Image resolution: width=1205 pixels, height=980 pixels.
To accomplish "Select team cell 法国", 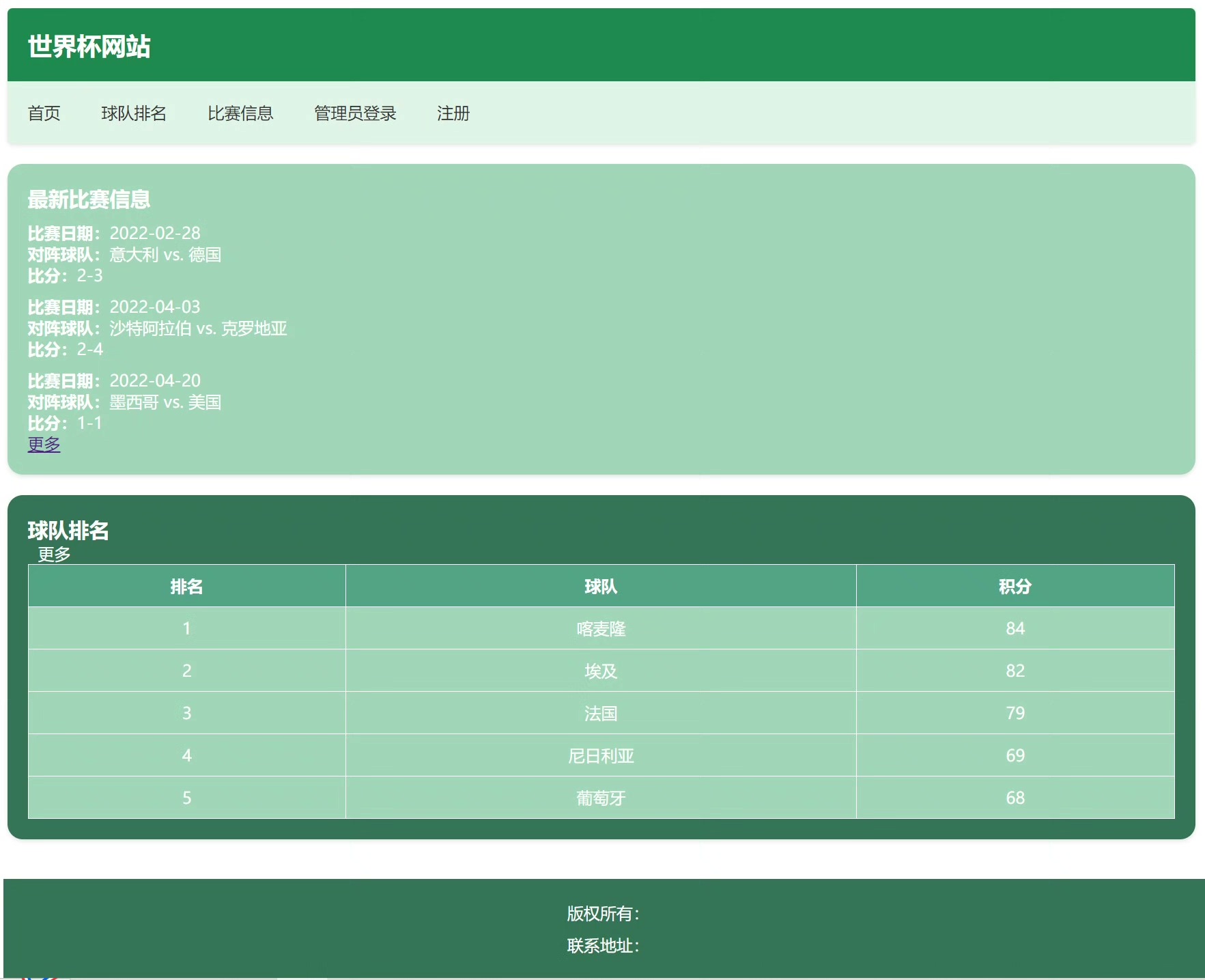I will click(601, 713).
